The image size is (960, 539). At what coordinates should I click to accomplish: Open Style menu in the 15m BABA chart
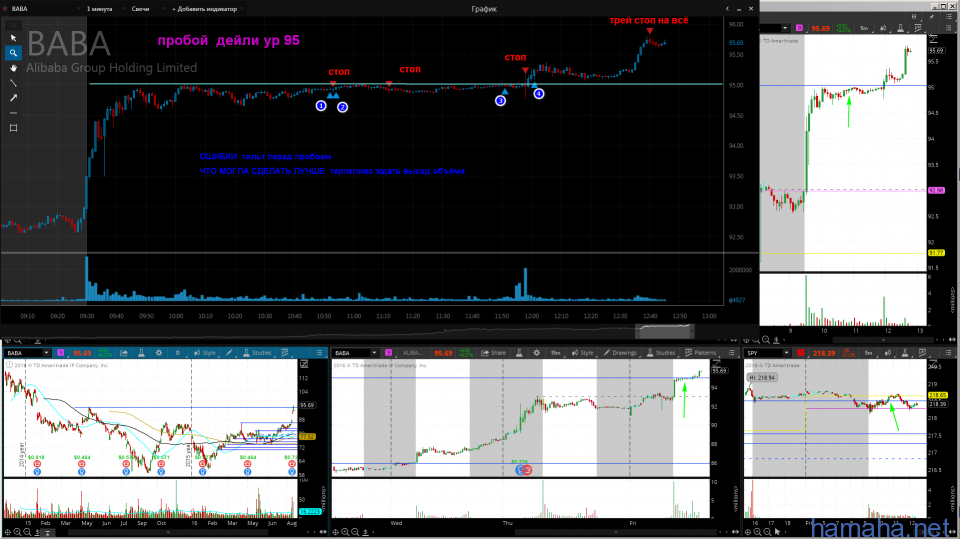pos(582,353)
